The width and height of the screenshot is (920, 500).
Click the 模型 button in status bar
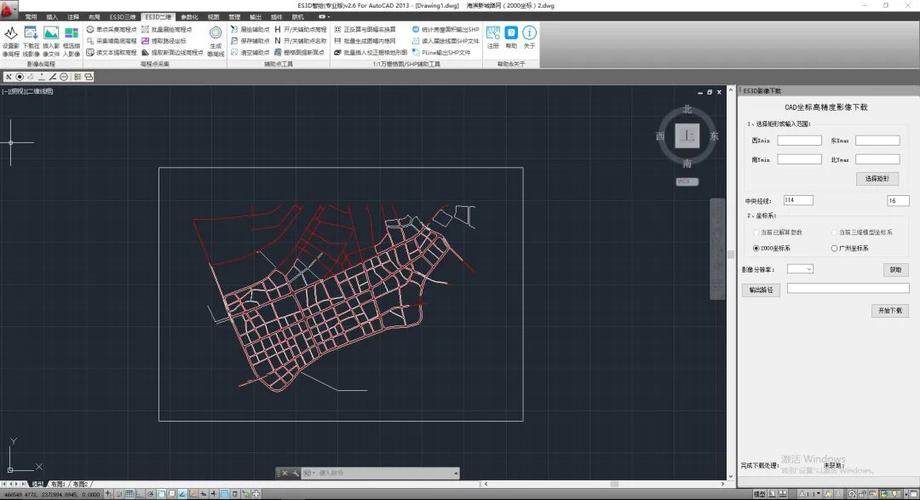(x=759, y=494)
